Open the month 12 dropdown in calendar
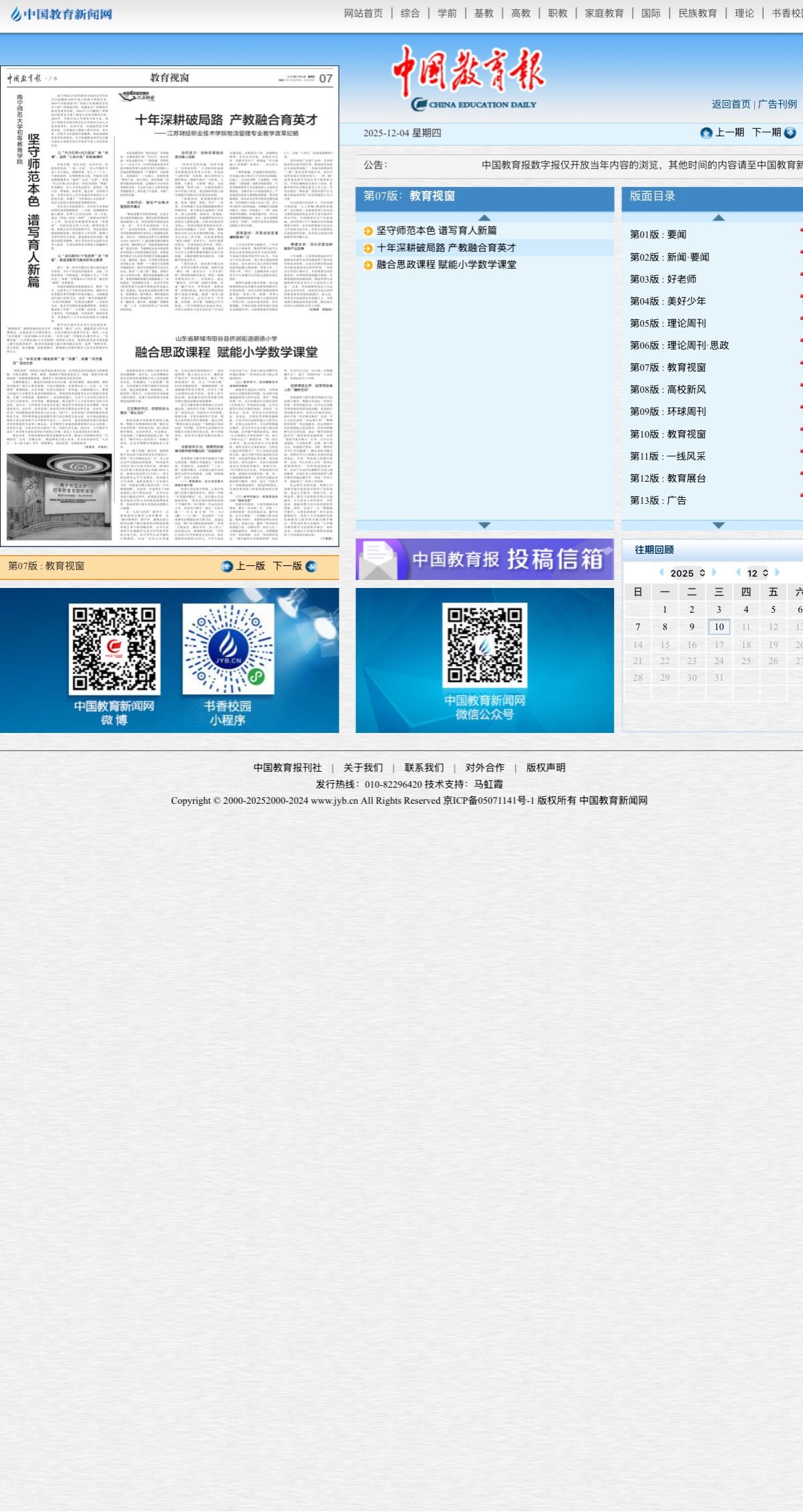This screenshot has height=1512, width=803. [x=757, y=573]
